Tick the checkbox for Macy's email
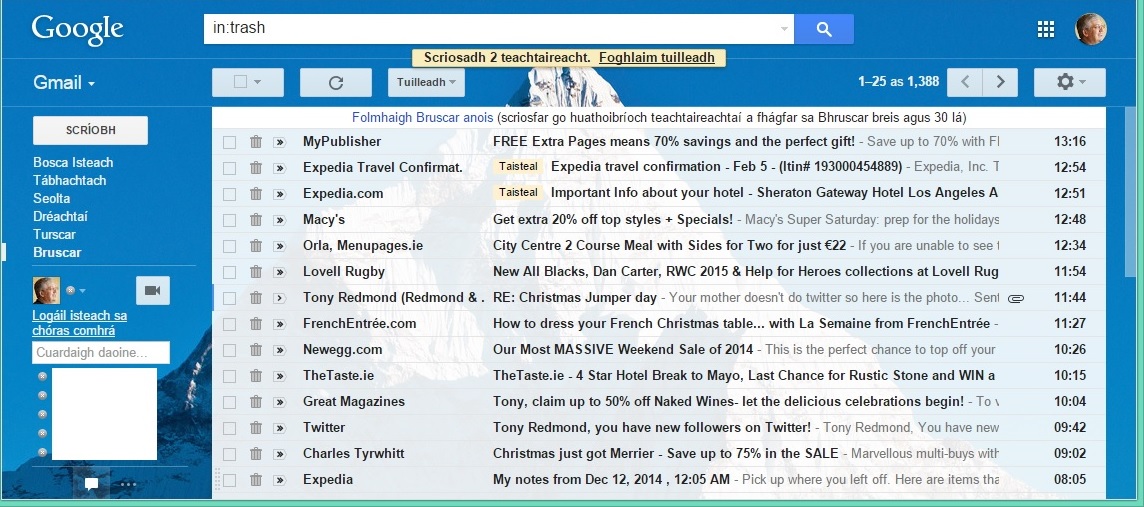The width and height of the screenshot is (1144, 507). (230, 220)
